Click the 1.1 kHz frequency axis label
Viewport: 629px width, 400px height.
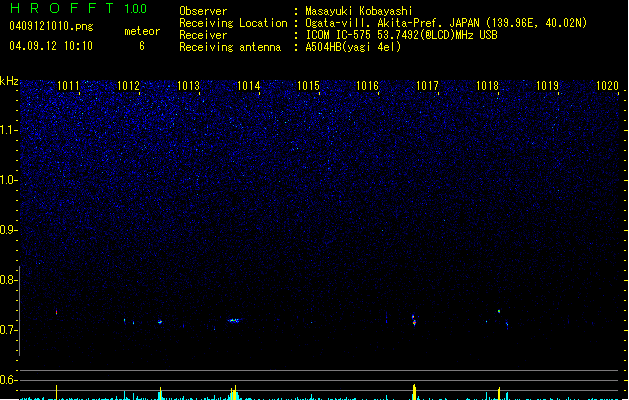pos(8,130)
